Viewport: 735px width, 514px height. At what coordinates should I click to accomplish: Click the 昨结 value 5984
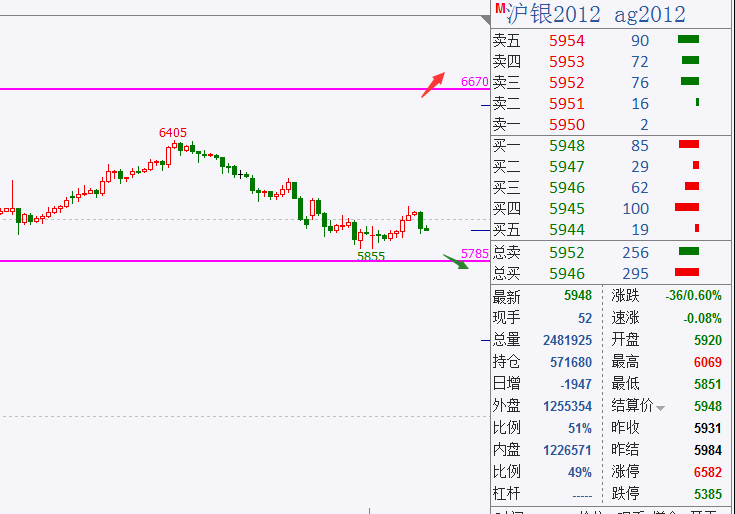click(708, 450)
